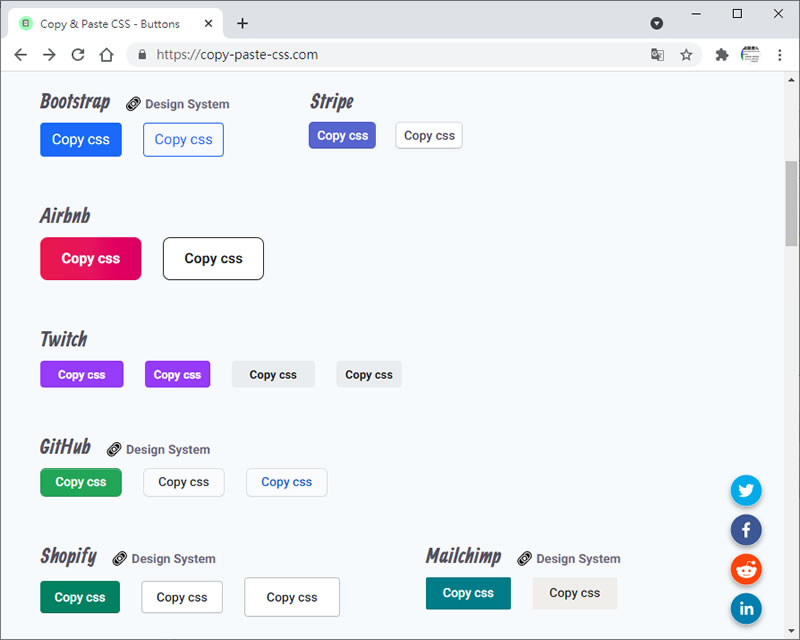
Task: Open GitHub Design System link
Action: (x=168, y=450)
